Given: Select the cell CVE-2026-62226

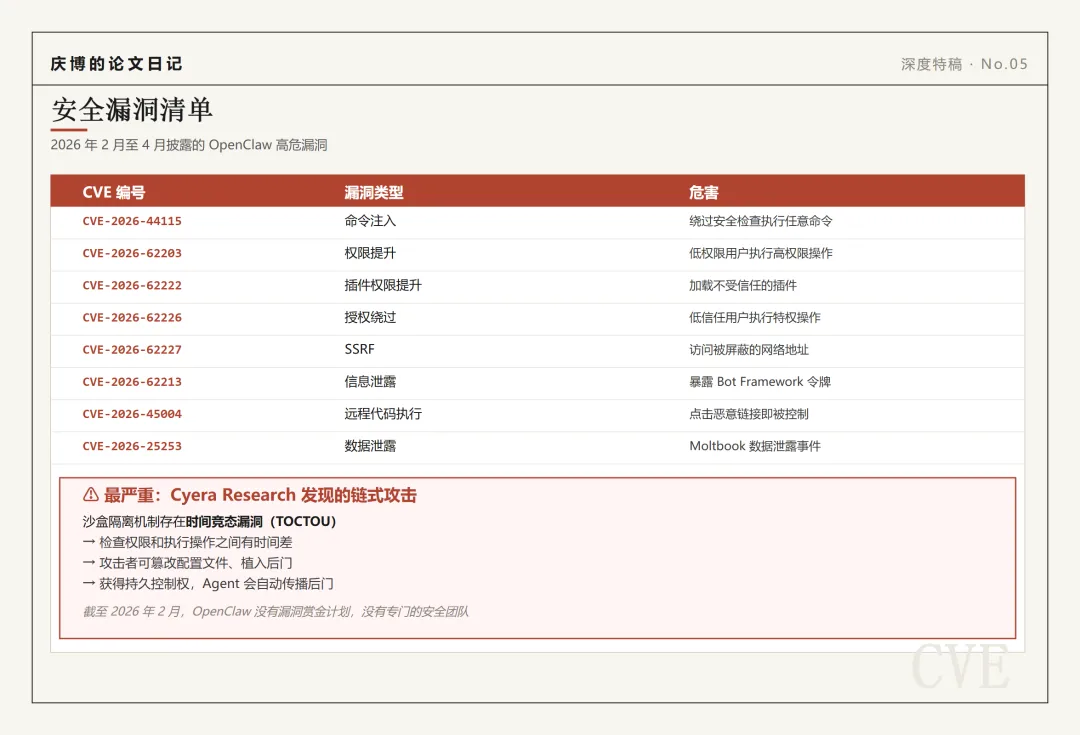Looking at the screenshot, I should tap(132, 318).
